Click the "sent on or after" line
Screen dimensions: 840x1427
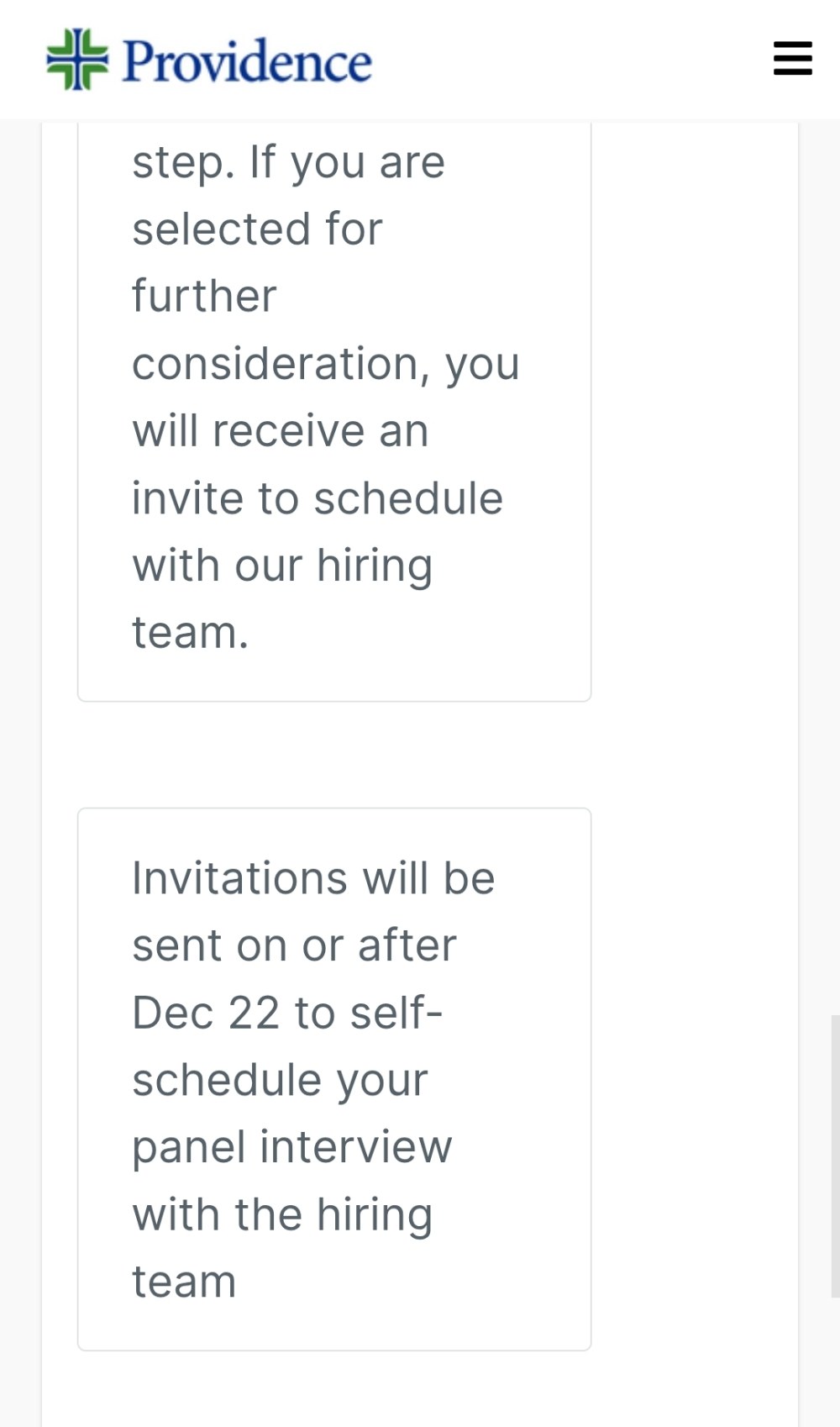click(294, 945)
